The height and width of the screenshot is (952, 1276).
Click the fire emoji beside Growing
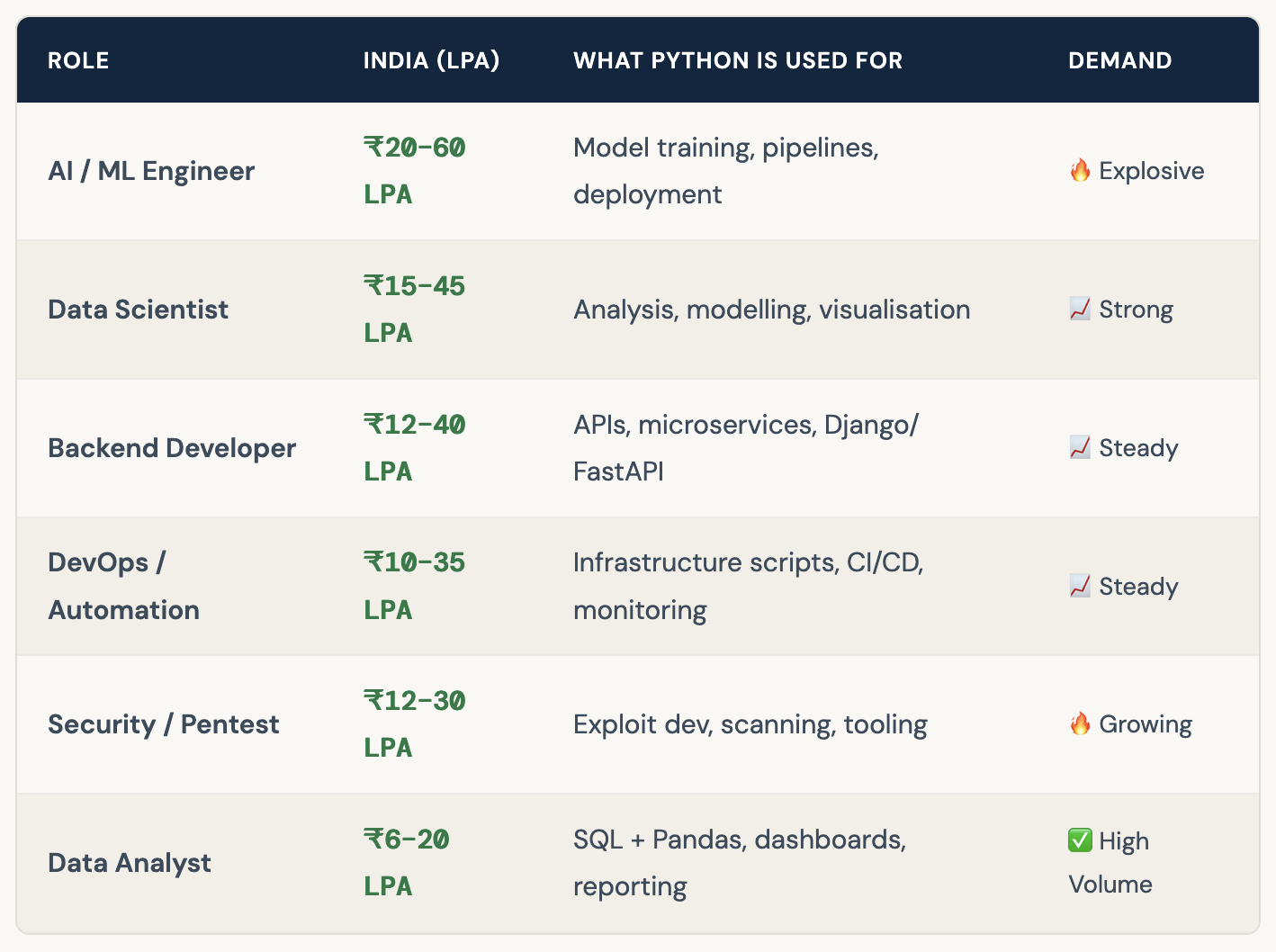click(1080, 724)
